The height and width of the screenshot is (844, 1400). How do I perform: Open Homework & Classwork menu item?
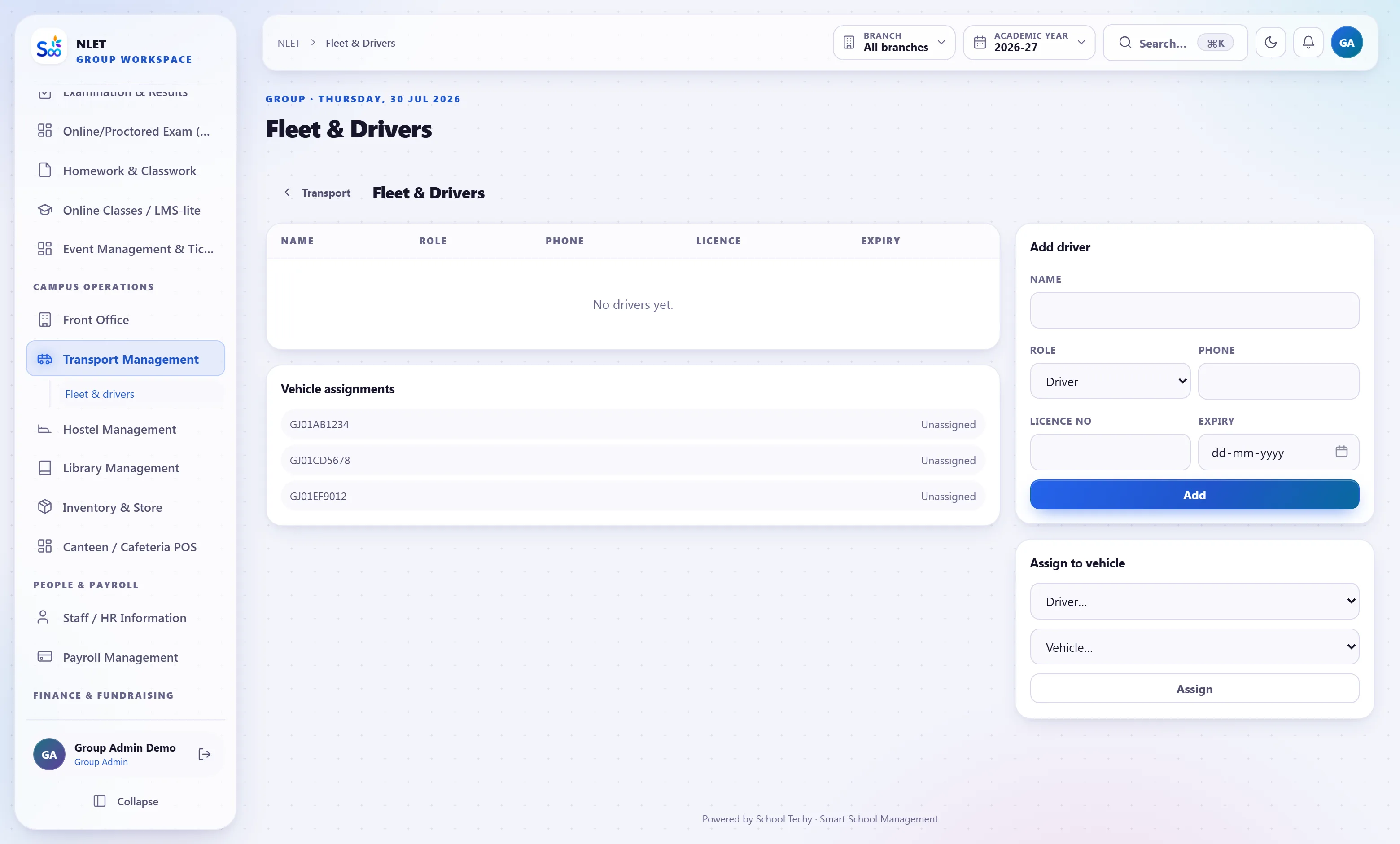pos(126,171)
